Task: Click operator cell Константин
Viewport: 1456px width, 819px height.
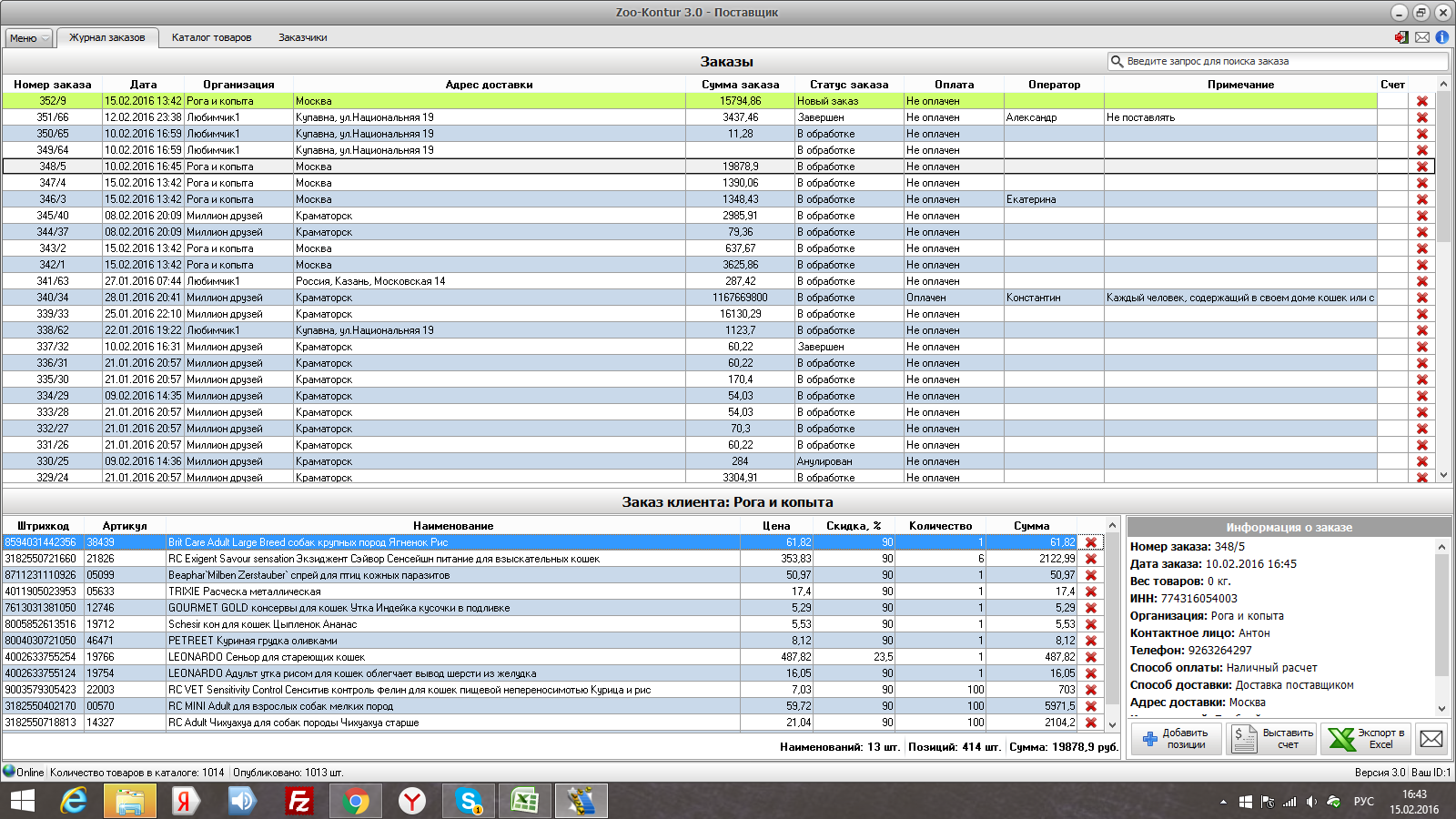Action: (x=1054, y=298)
